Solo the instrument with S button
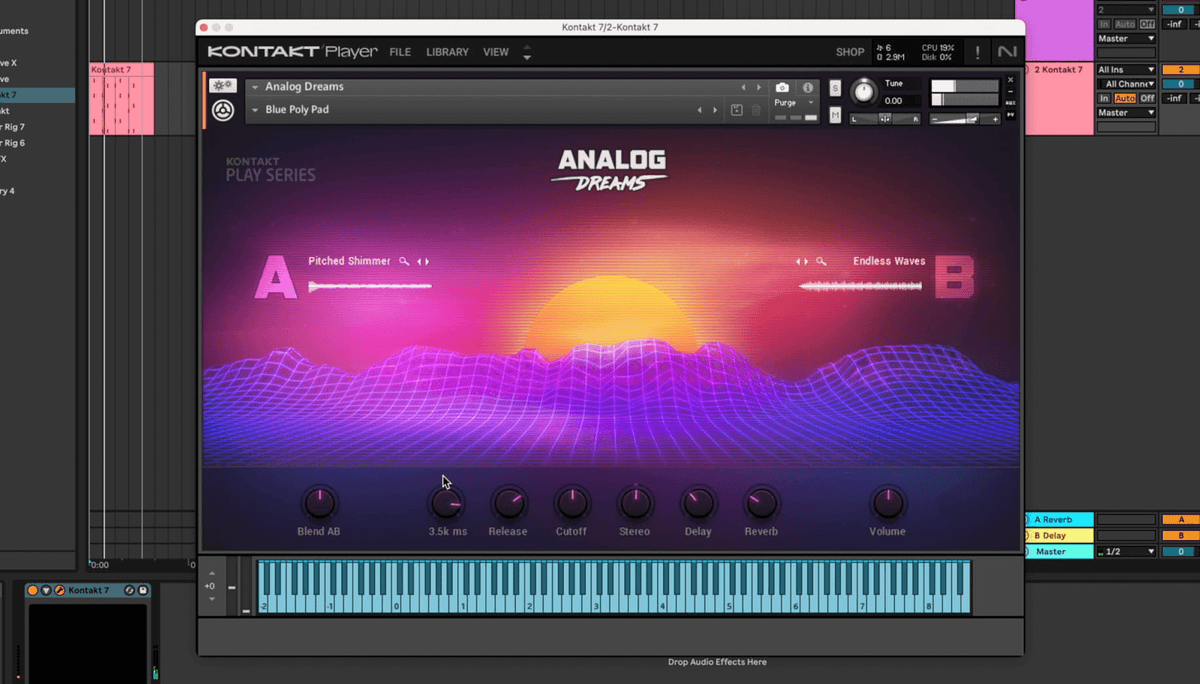The height and width of the screenshot is (684, 1200). 835,89
